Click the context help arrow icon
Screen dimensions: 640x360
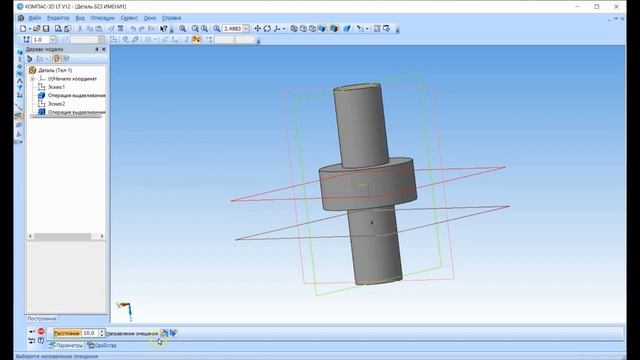pyautogui.click(x=163, y=29)
